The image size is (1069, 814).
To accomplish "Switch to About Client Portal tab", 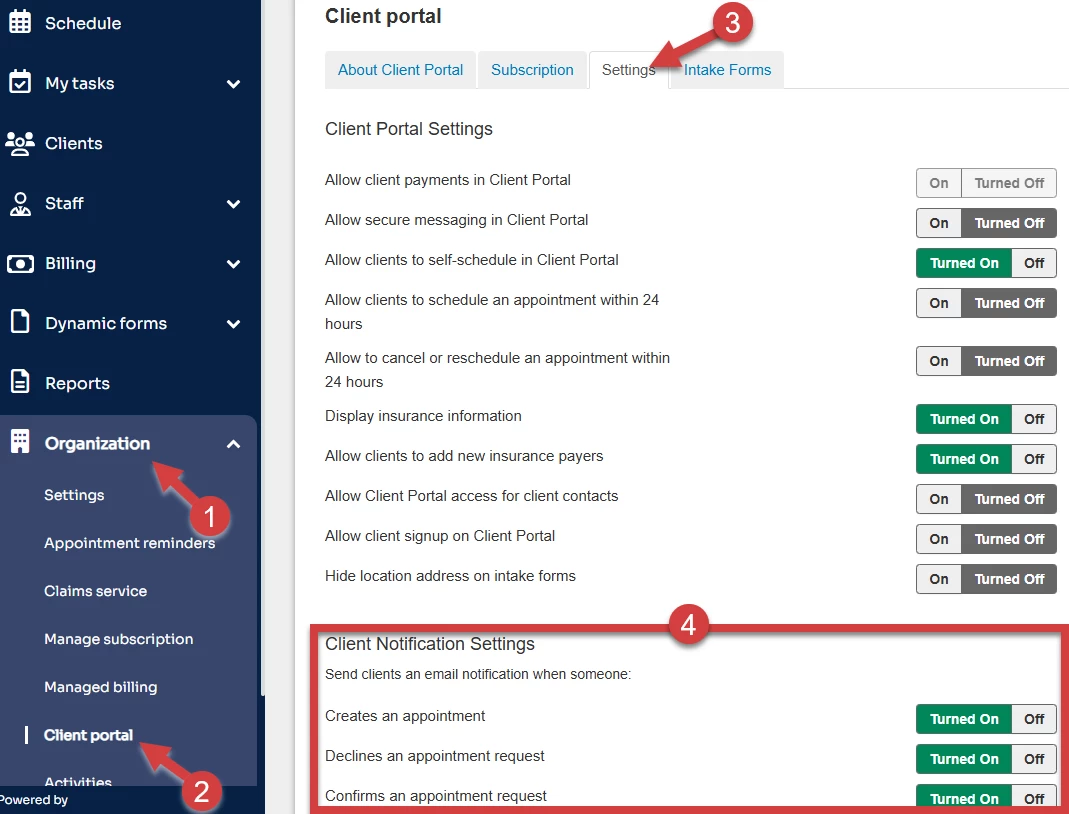I will (x=400, y=70).
